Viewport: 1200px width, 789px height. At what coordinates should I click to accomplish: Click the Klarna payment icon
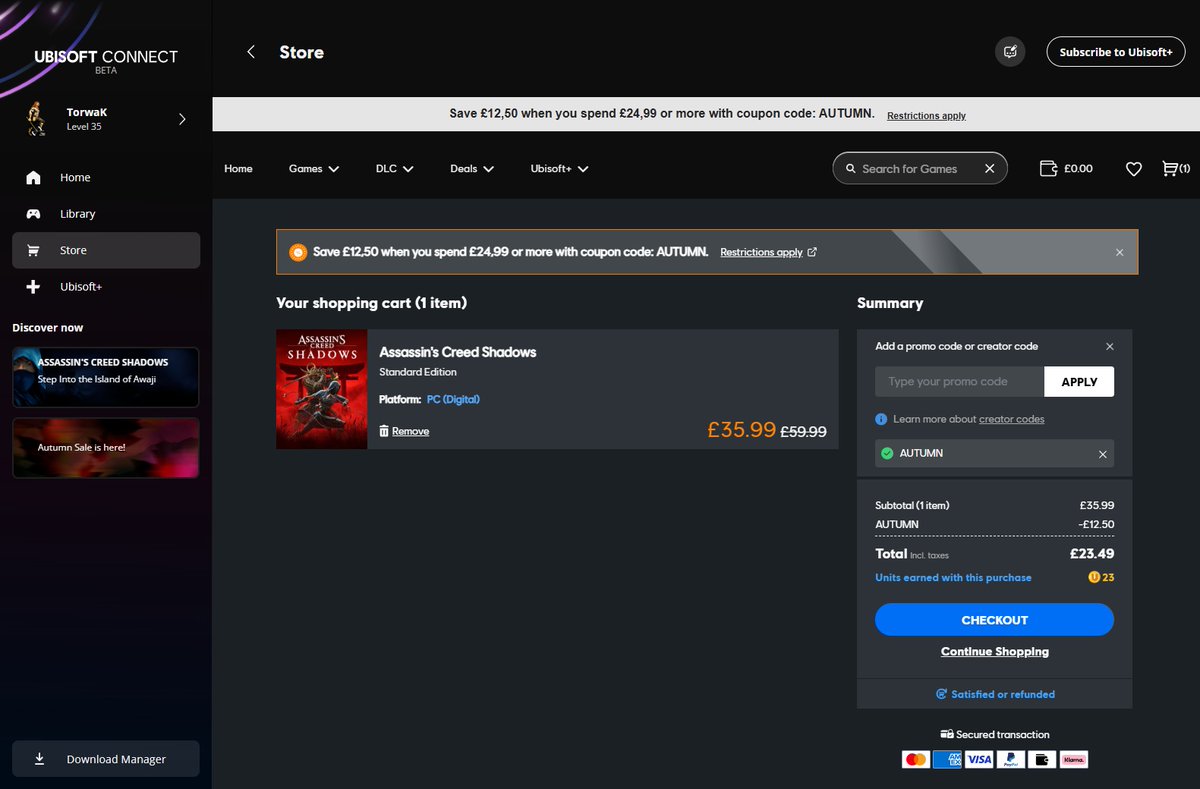tap(1074, 760)
